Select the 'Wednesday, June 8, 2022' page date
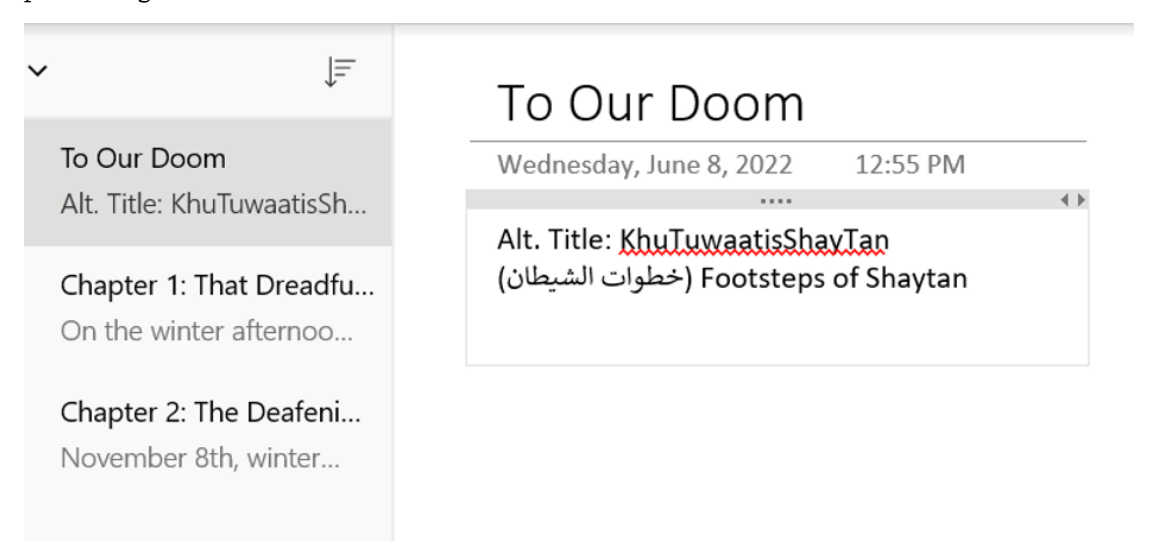Viewport: 1170px width, 556px height. click(x=645, y=165)
